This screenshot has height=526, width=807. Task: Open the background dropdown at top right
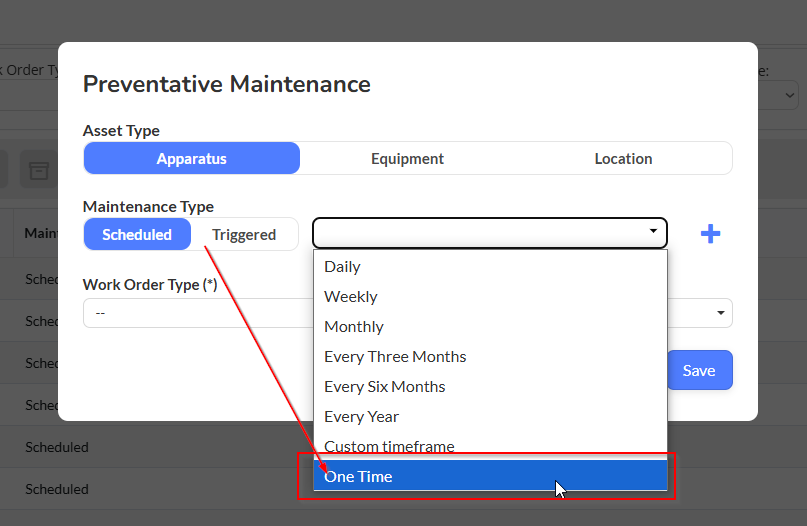790,95
